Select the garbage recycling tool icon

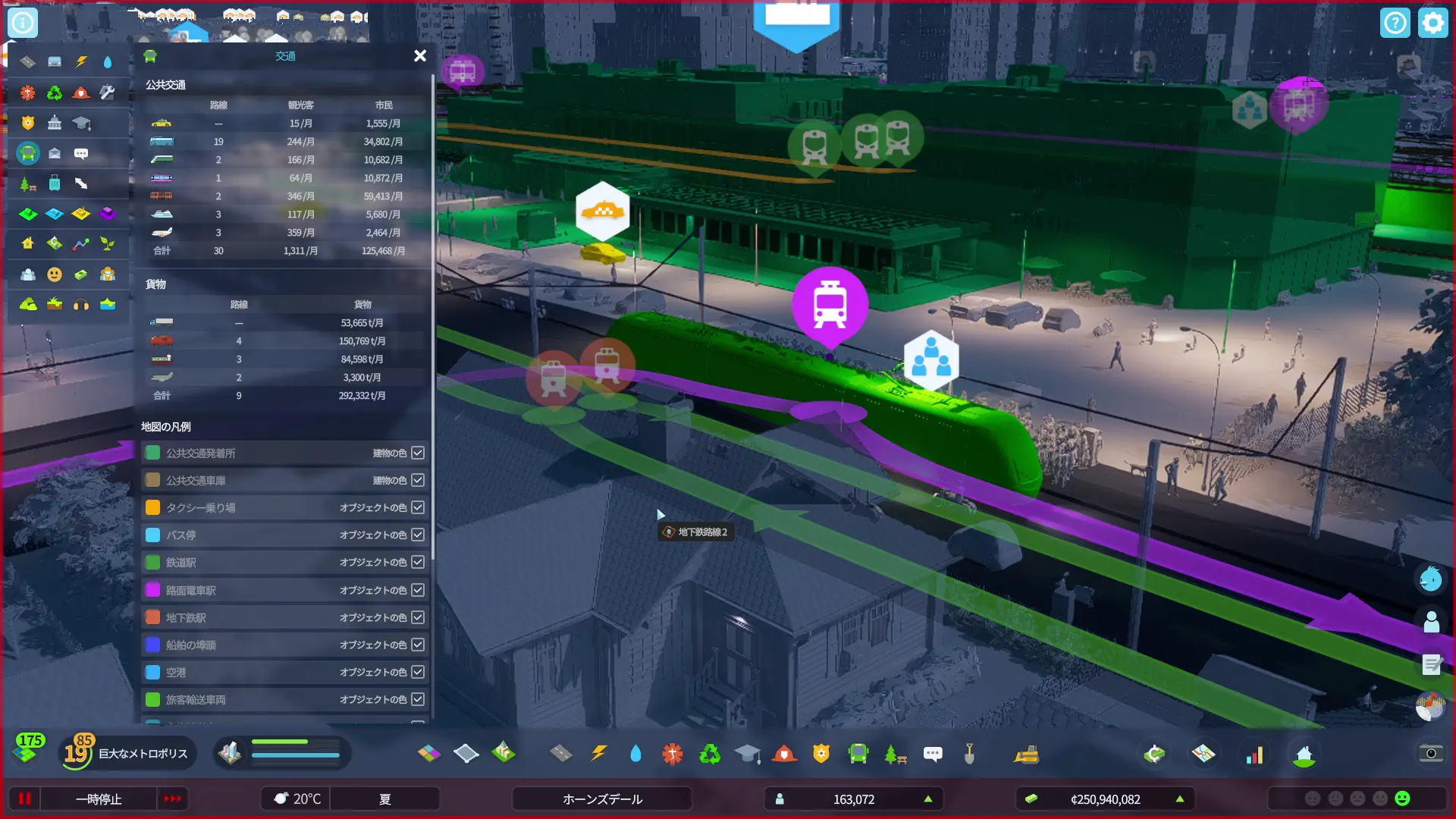pyautogui.click(x=710, y=753)
